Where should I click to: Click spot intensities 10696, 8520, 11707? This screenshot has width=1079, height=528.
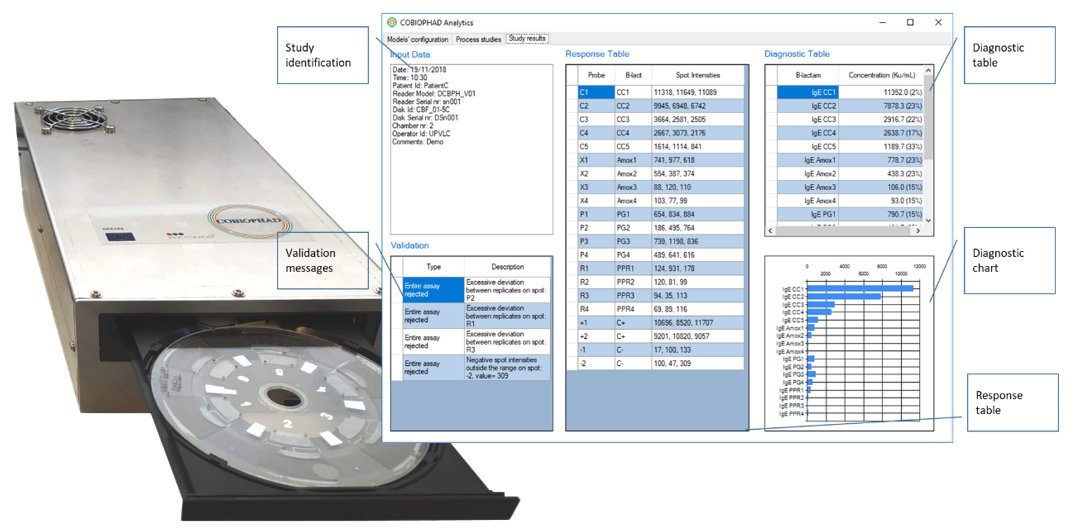697,323
